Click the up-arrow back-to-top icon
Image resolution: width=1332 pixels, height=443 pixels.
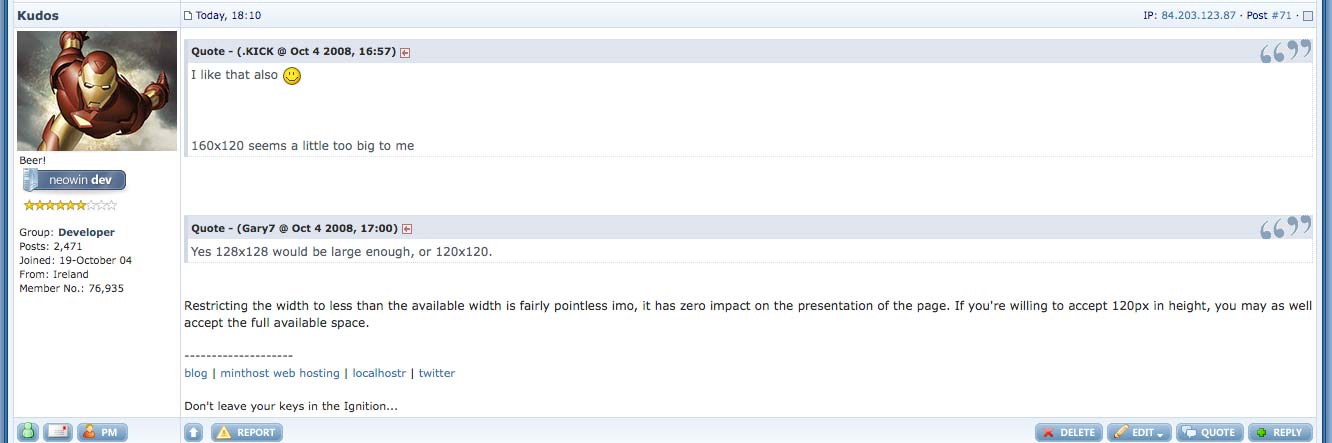pos(194,432)
